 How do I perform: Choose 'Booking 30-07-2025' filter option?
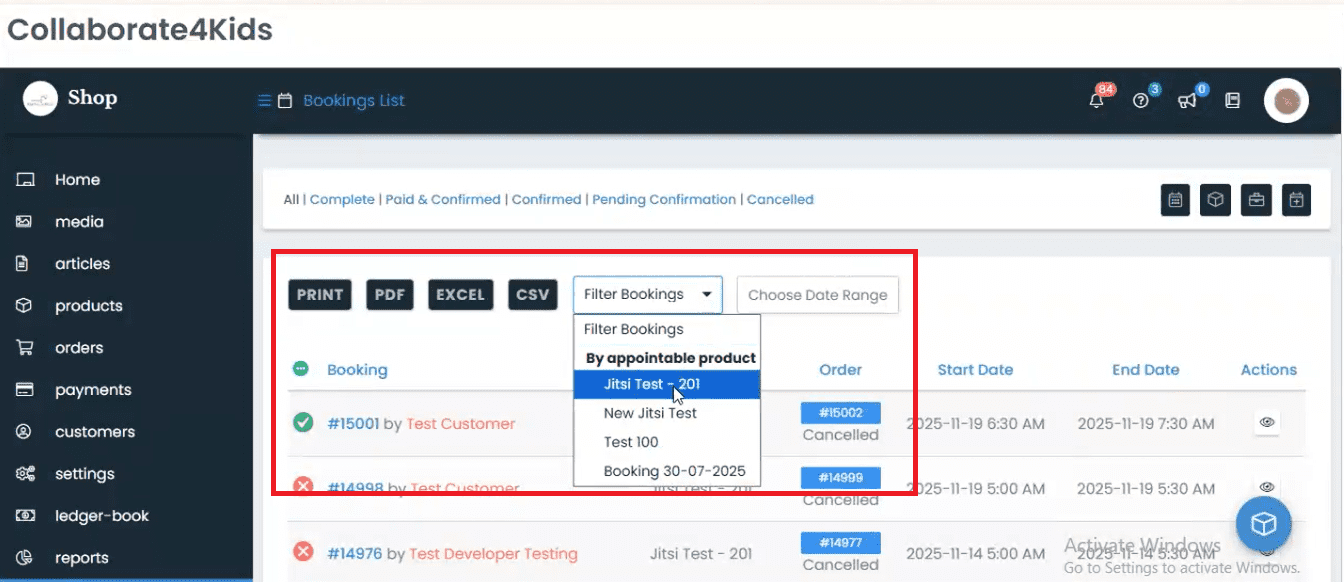click(x=674, y=471)
